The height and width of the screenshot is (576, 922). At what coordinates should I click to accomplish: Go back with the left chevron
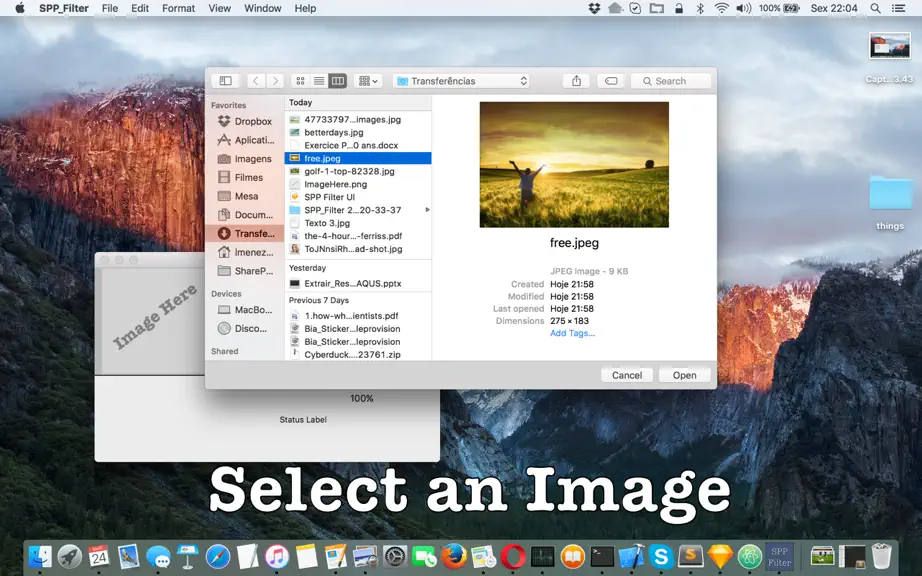[256, 81]
